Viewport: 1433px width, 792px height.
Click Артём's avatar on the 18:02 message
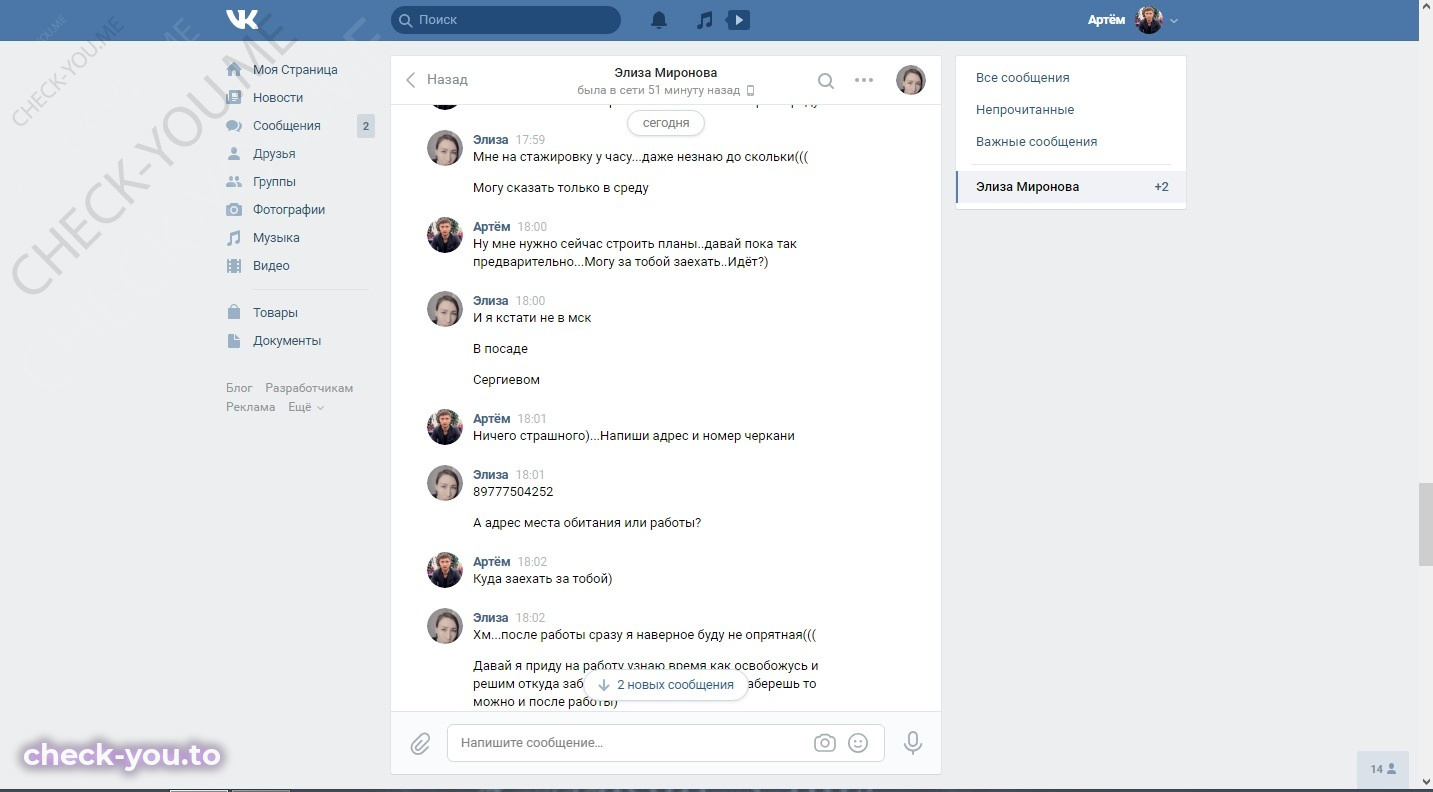click(x=445, y=570)
